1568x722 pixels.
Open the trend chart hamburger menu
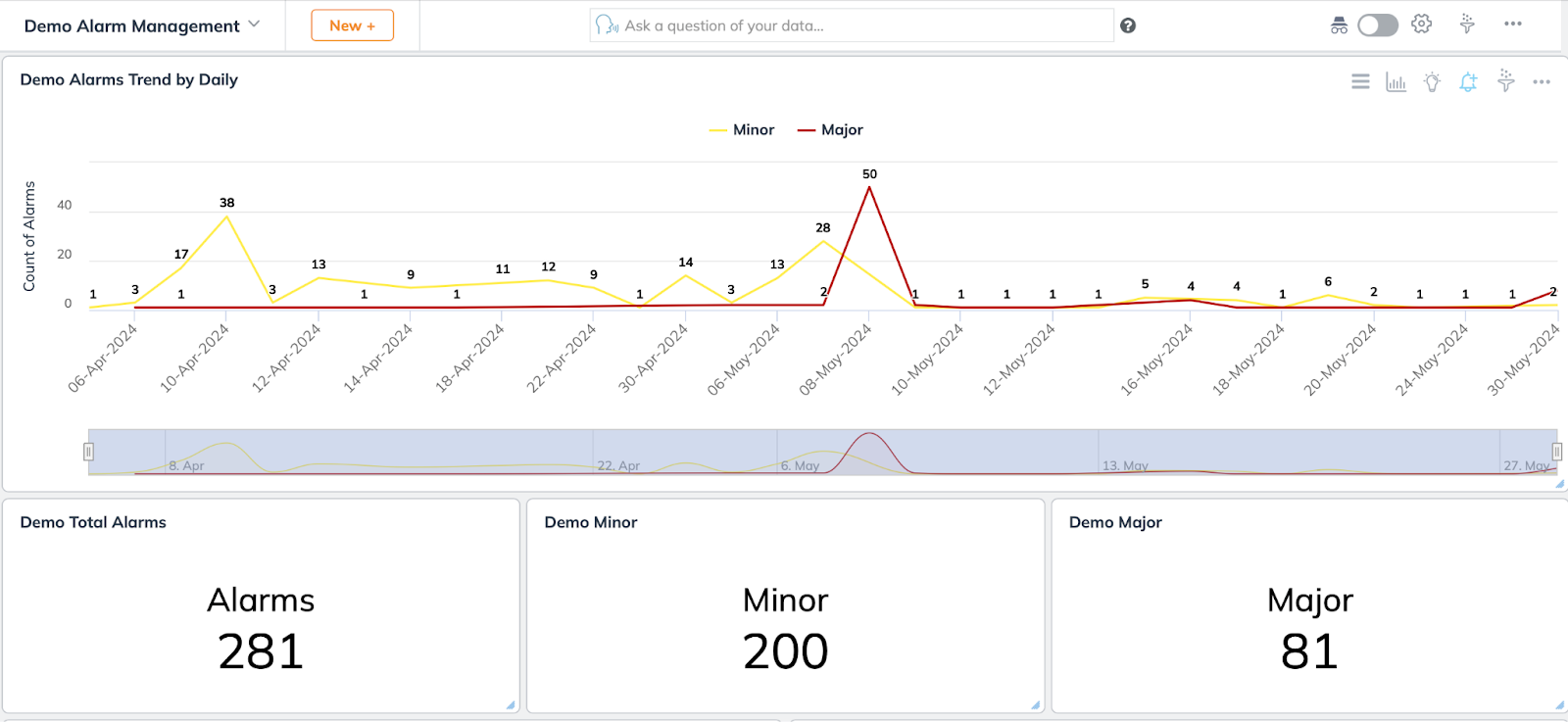tap(1360, 82)
